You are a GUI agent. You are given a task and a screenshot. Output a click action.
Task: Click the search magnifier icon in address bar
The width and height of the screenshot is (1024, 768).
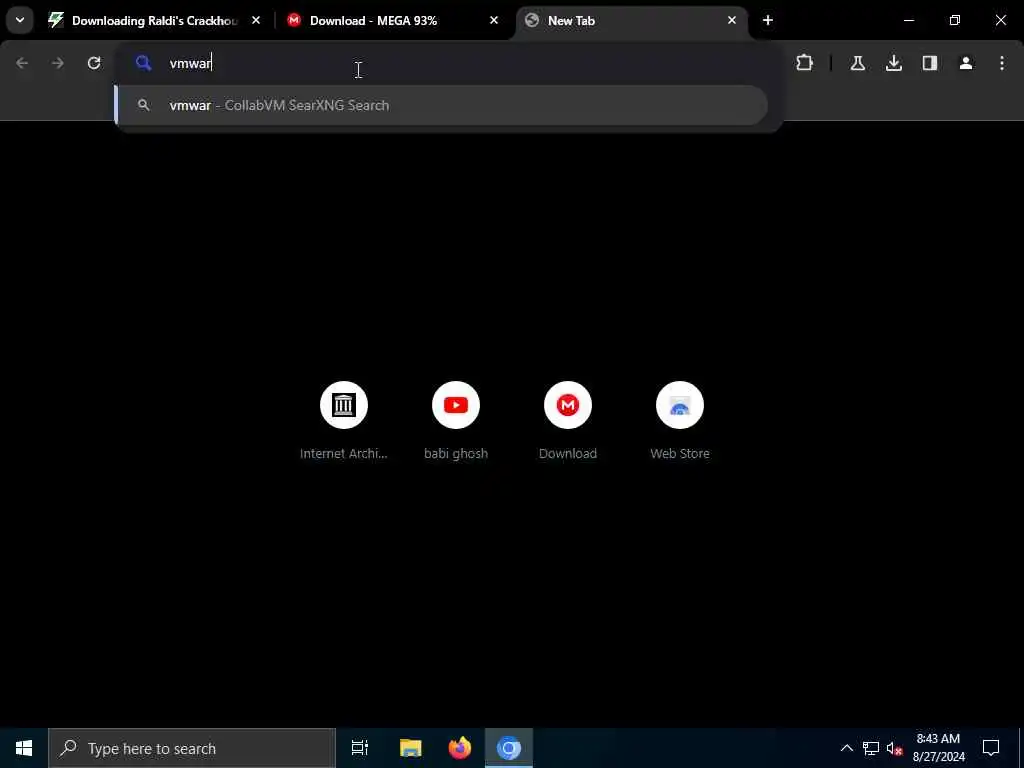(x=143, y=63)
